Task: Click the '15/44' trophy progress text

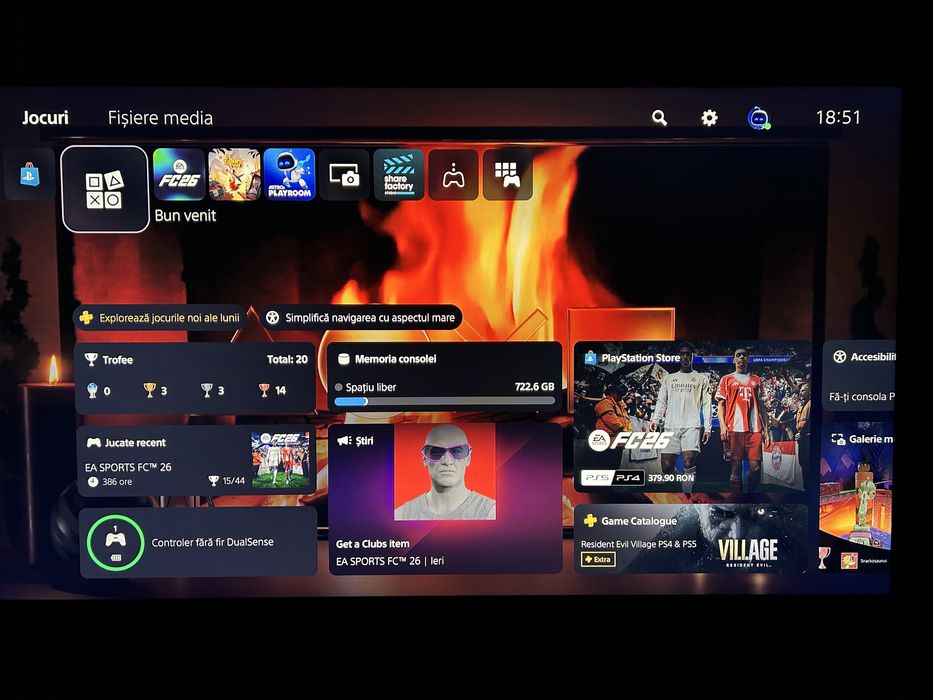Action: tap(234, 480)
